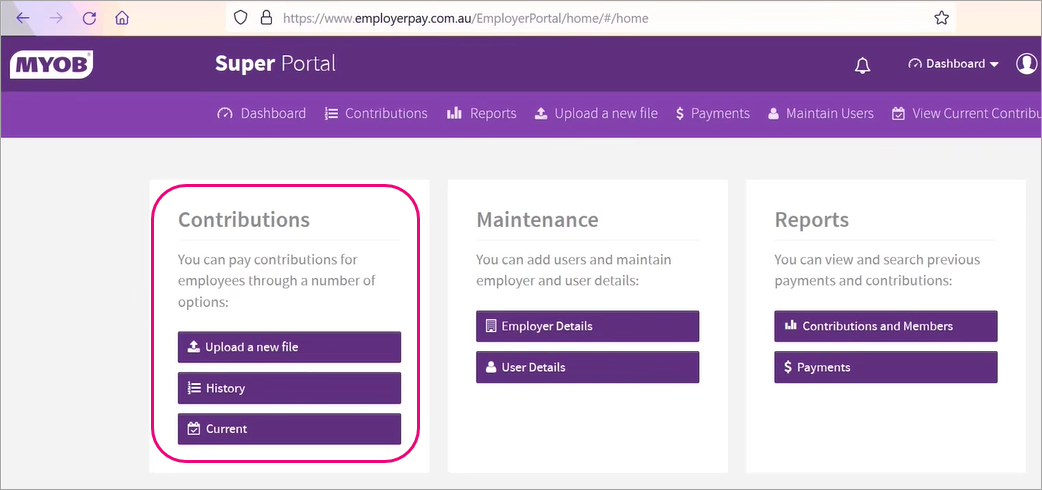The width and height of the screenshot is (1042, 490).
Task: Select Payments in the navigation bar
Action: (x=712, y=114)
